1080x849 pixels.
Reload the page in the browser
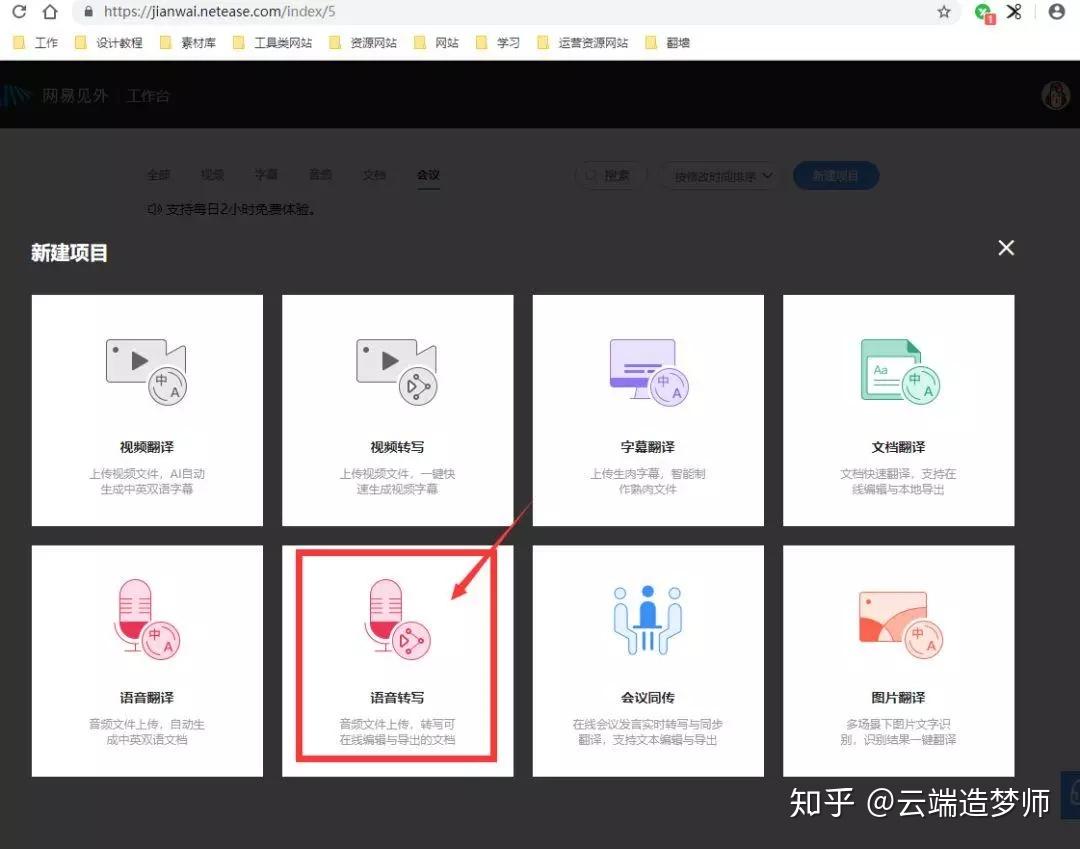coord(19,12)
